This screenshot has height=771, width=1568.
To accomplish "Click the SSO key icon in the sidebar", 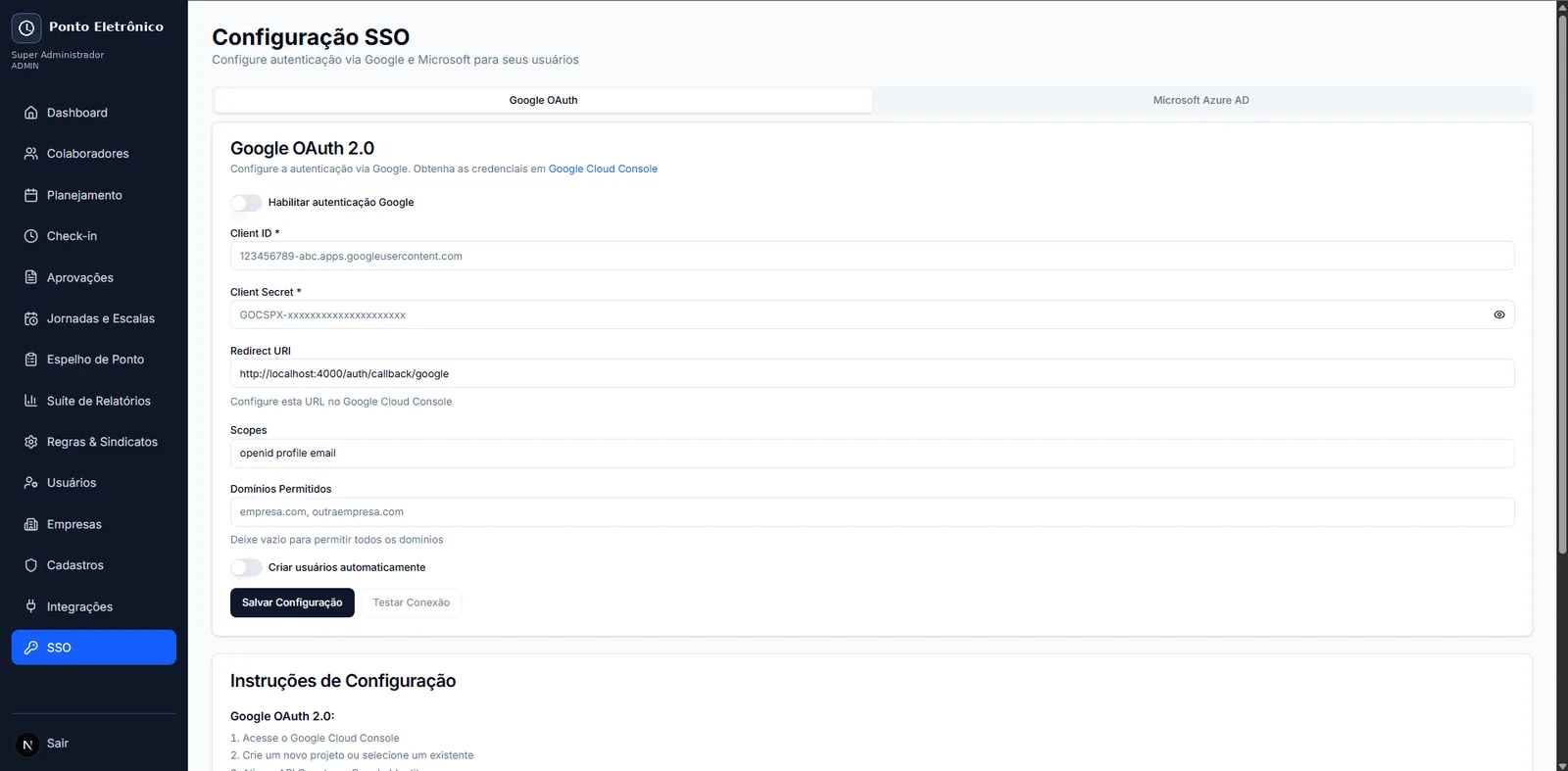I will [31, 648].
